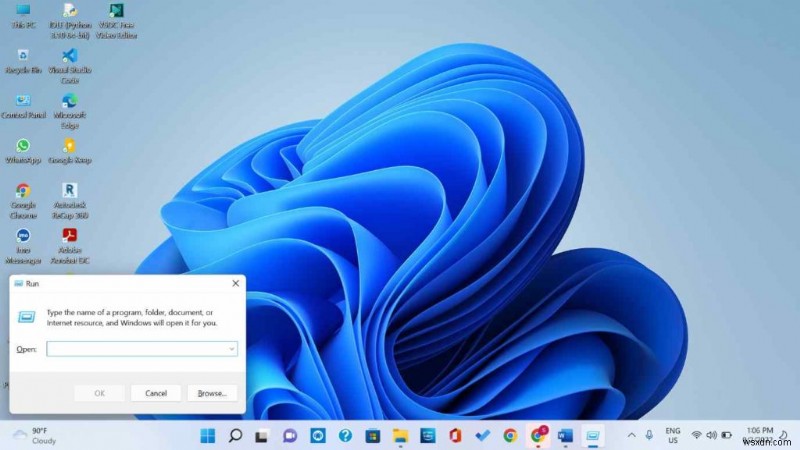Open the ENG US language switcher
Image resolution: width=800 pixels, height=450 pixels.
pyautogui.click(x=673, y=435)
